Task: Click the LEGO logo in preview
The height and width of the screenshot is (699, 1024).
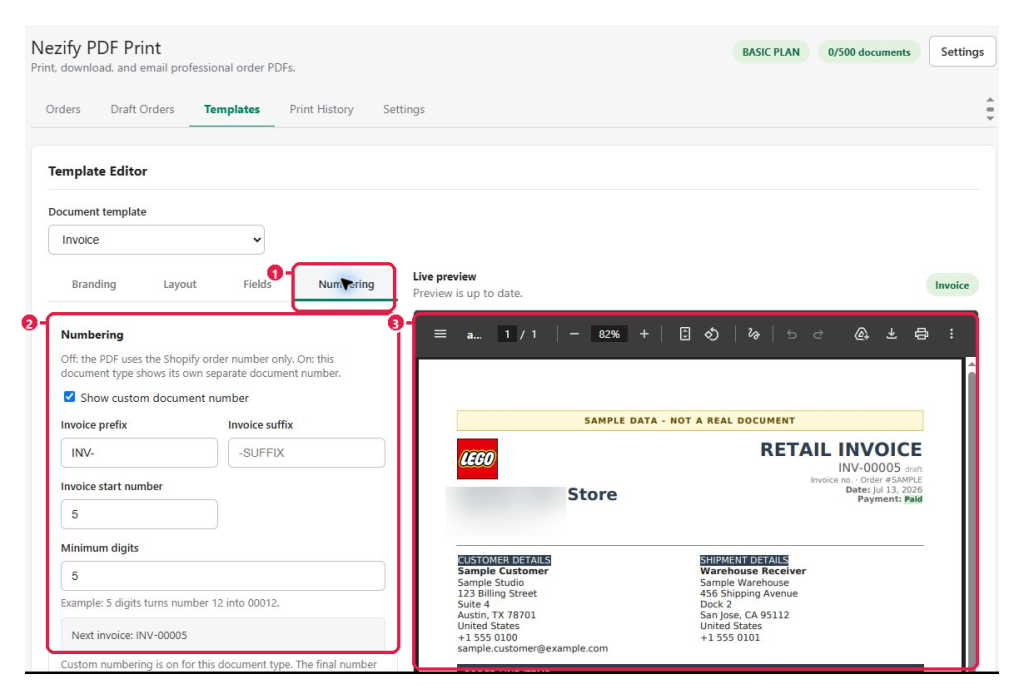Action: coord(477,459)
